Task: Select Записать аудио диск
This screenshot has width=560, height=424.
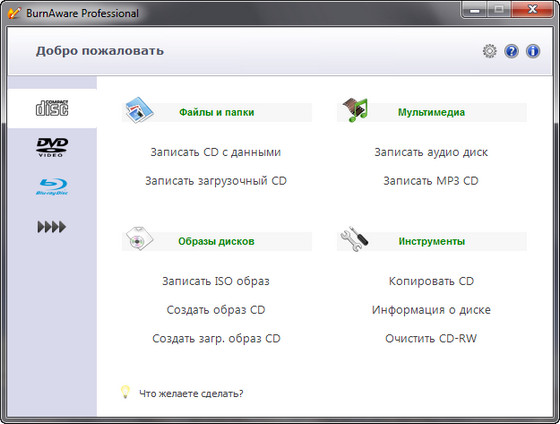Action: coord(431,152)
